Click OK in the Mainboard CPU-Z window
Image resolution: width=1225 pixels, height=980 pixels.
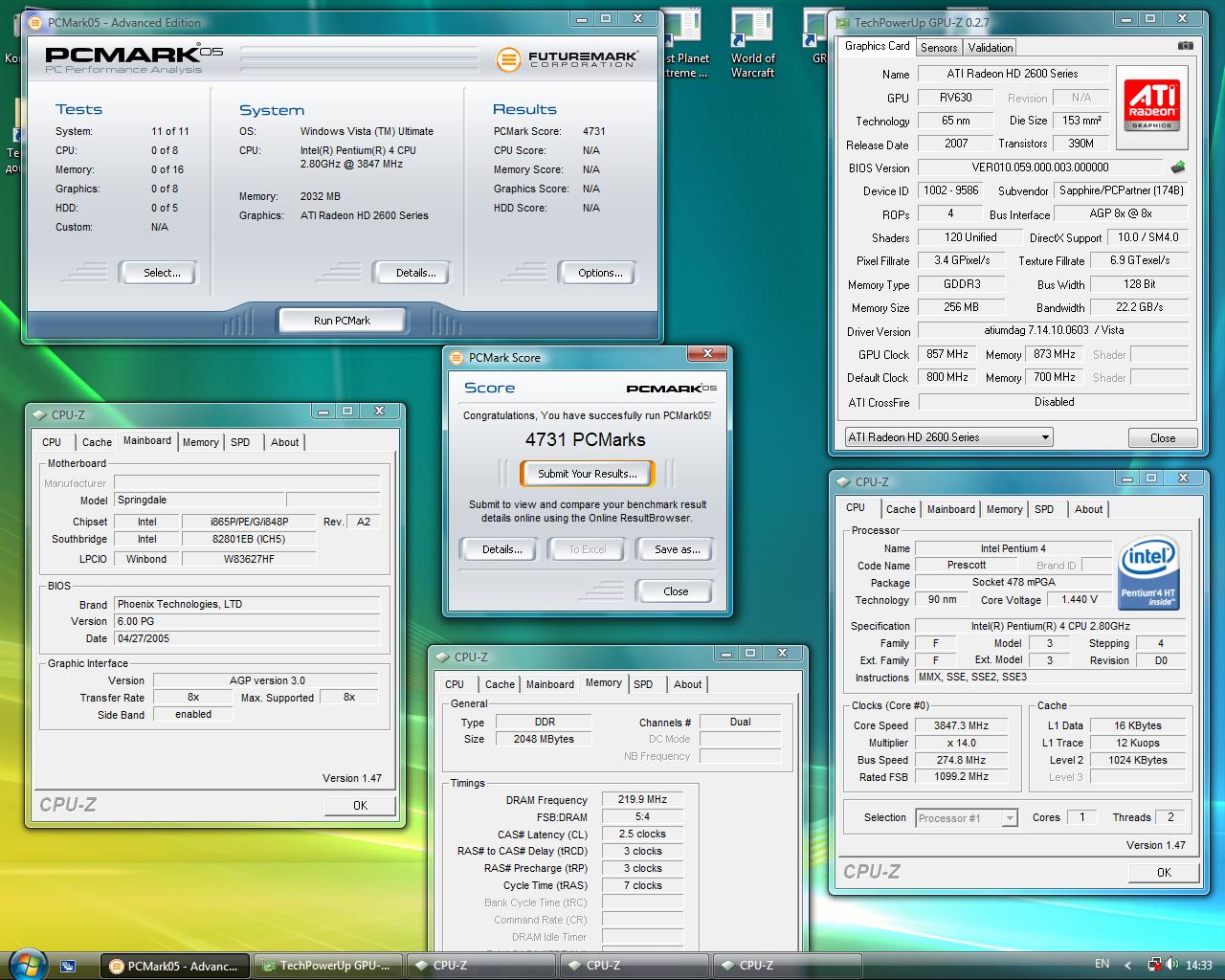[360, 806]
